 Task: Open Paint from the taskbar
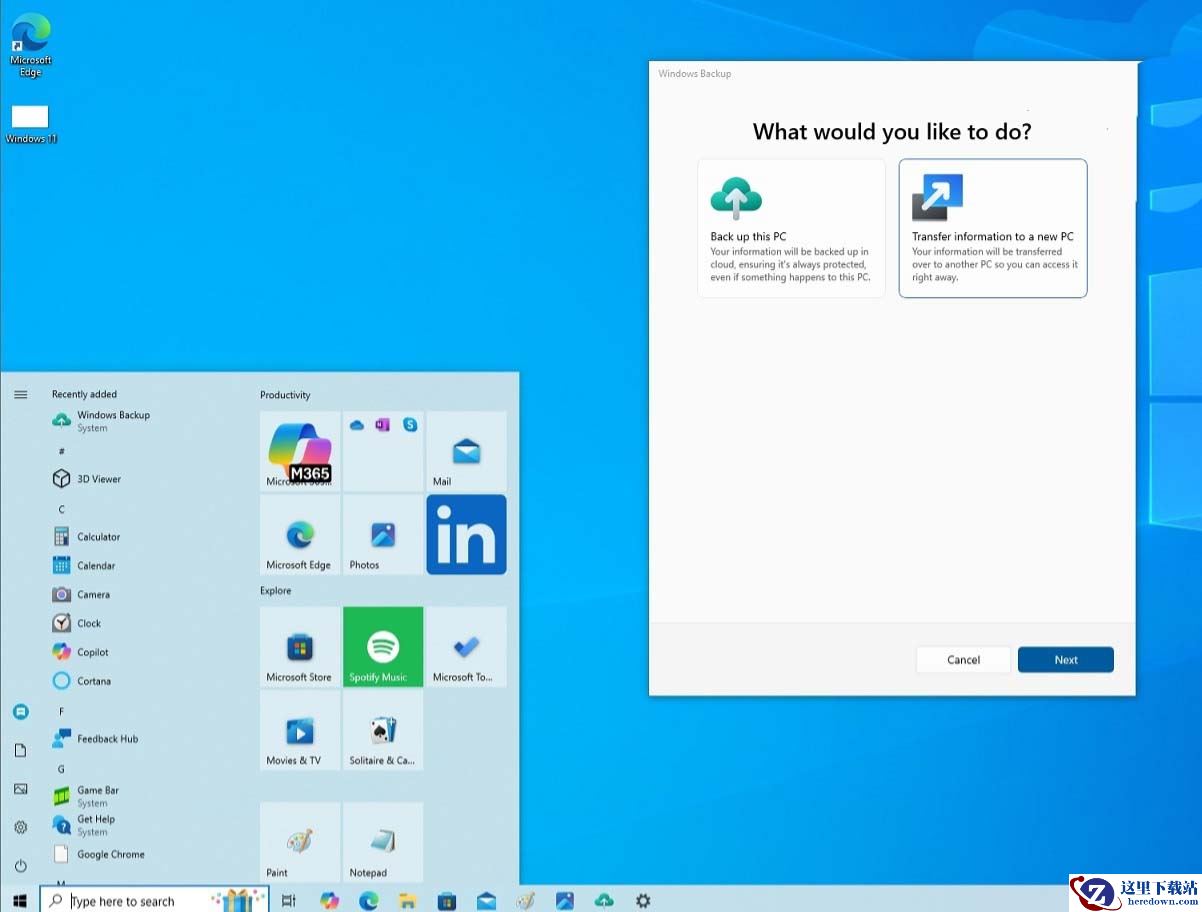pyautogui.click(x=525, y=900)
